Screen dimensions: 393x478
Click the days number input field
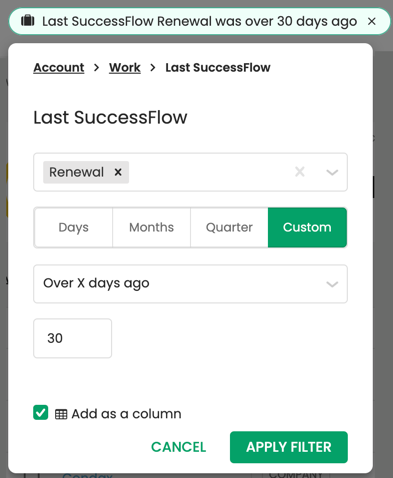tap(73, 338)
